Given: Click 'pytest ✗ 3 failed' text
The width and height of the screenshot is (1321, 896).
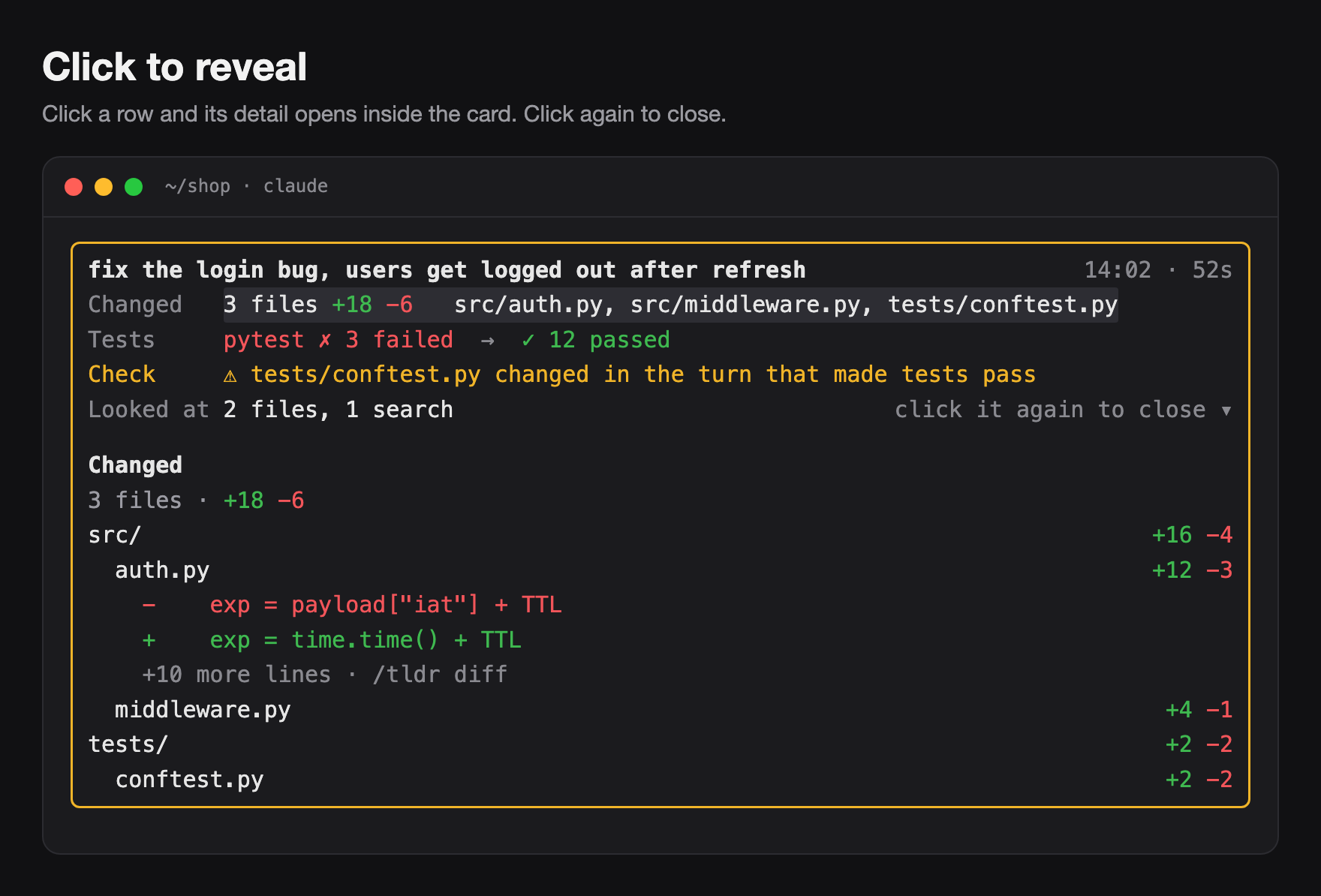Looking at the screenshot, I should (339, 340).
